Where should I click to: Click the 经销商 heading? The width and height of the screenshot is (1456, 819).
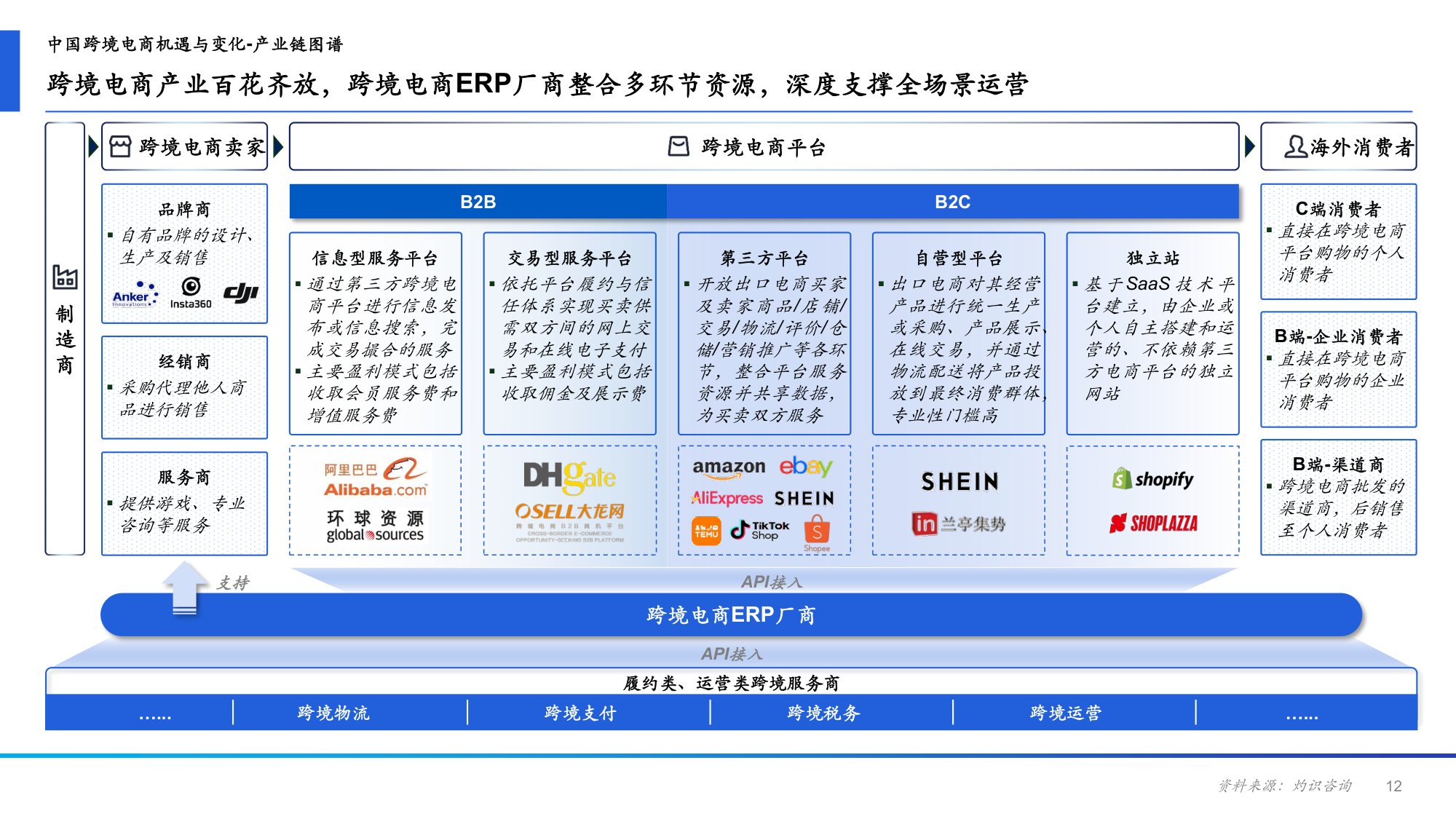185,362
